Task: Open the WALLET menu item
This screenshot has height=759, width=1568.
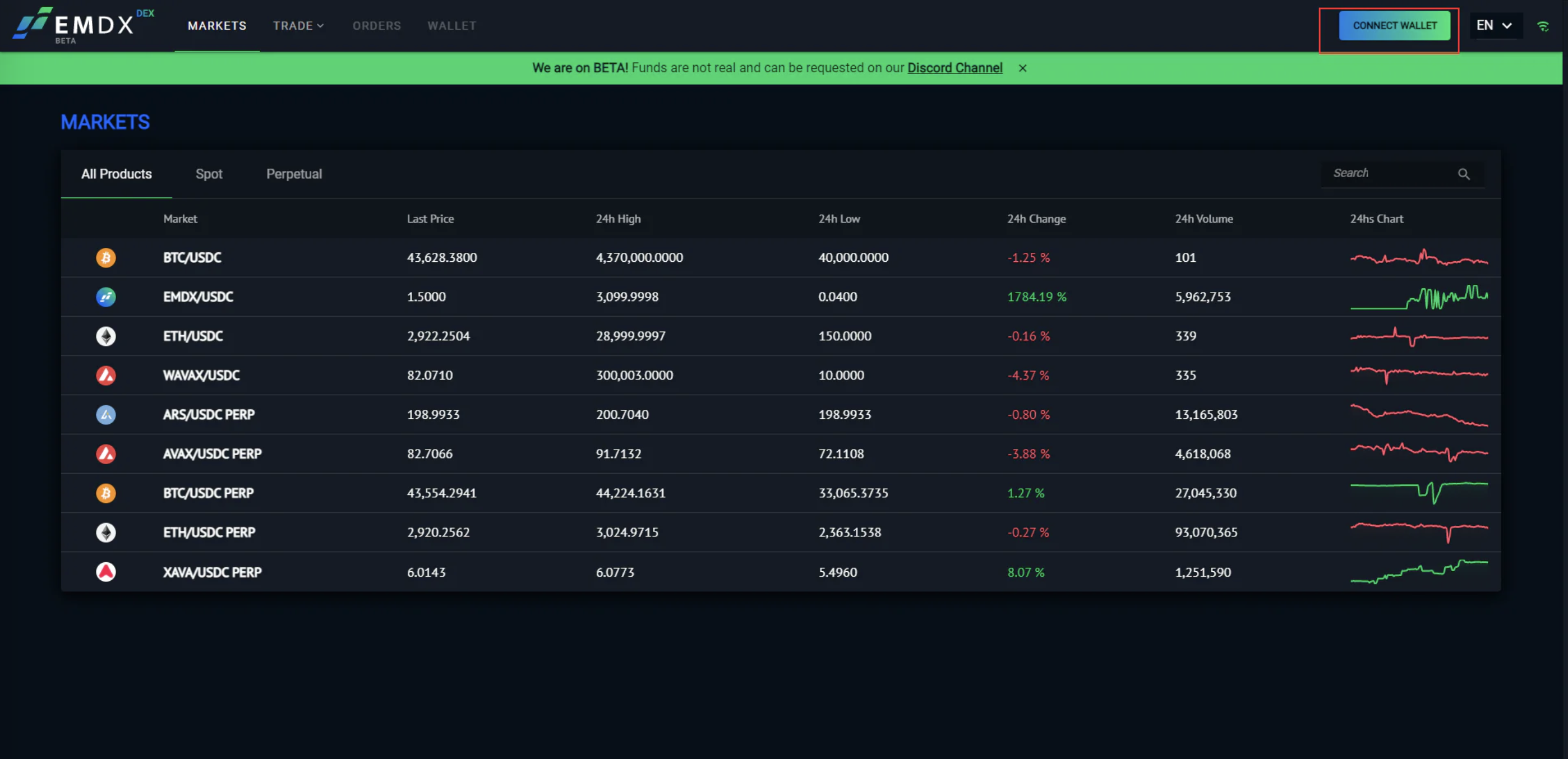Action: click(451, 26)
